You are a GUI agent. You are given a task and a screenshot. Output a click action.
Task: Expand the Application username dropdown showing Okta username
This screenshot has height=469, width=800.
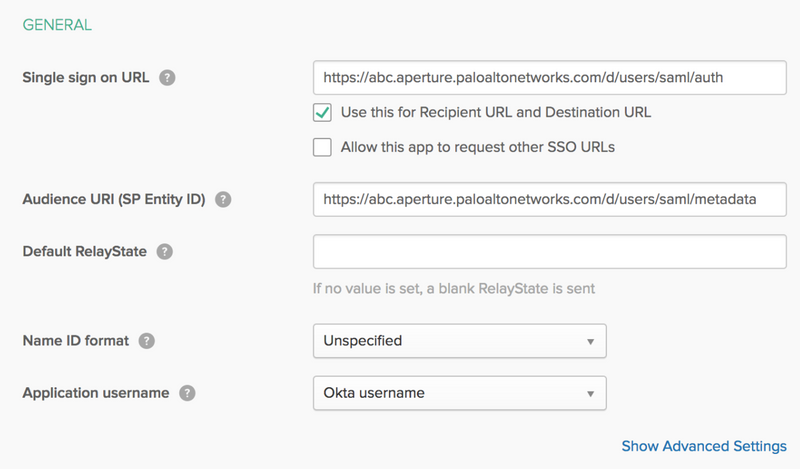click(x=460, y=393)
